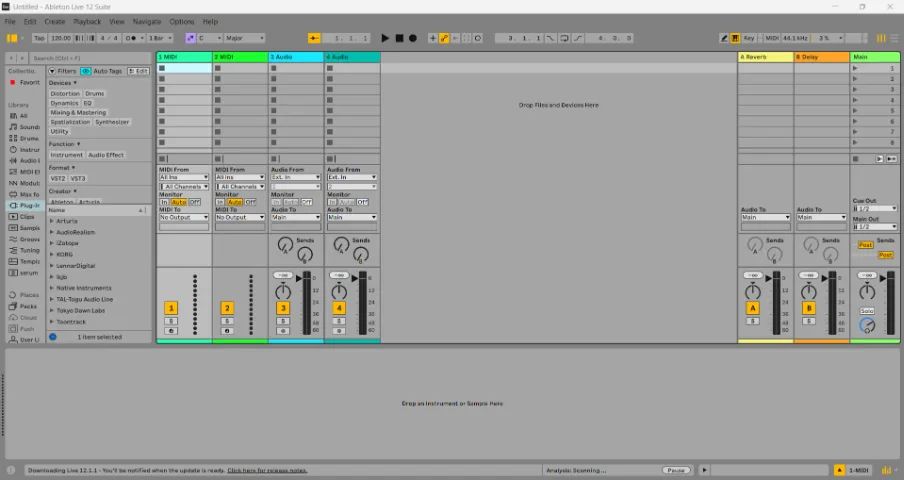Expand the Native Instruments plug-in folder

(52, 288)
